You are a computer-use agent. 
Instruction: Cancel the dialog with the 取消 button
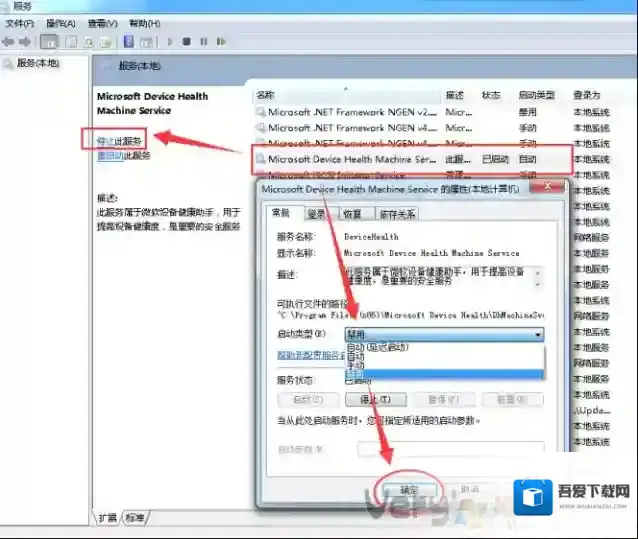pyautogui.click(x=470, y=490)
